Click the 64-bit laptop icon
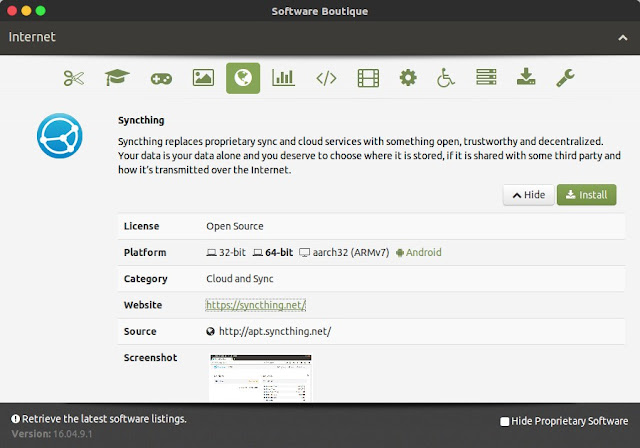640x448 pixels. coord(258,253)
